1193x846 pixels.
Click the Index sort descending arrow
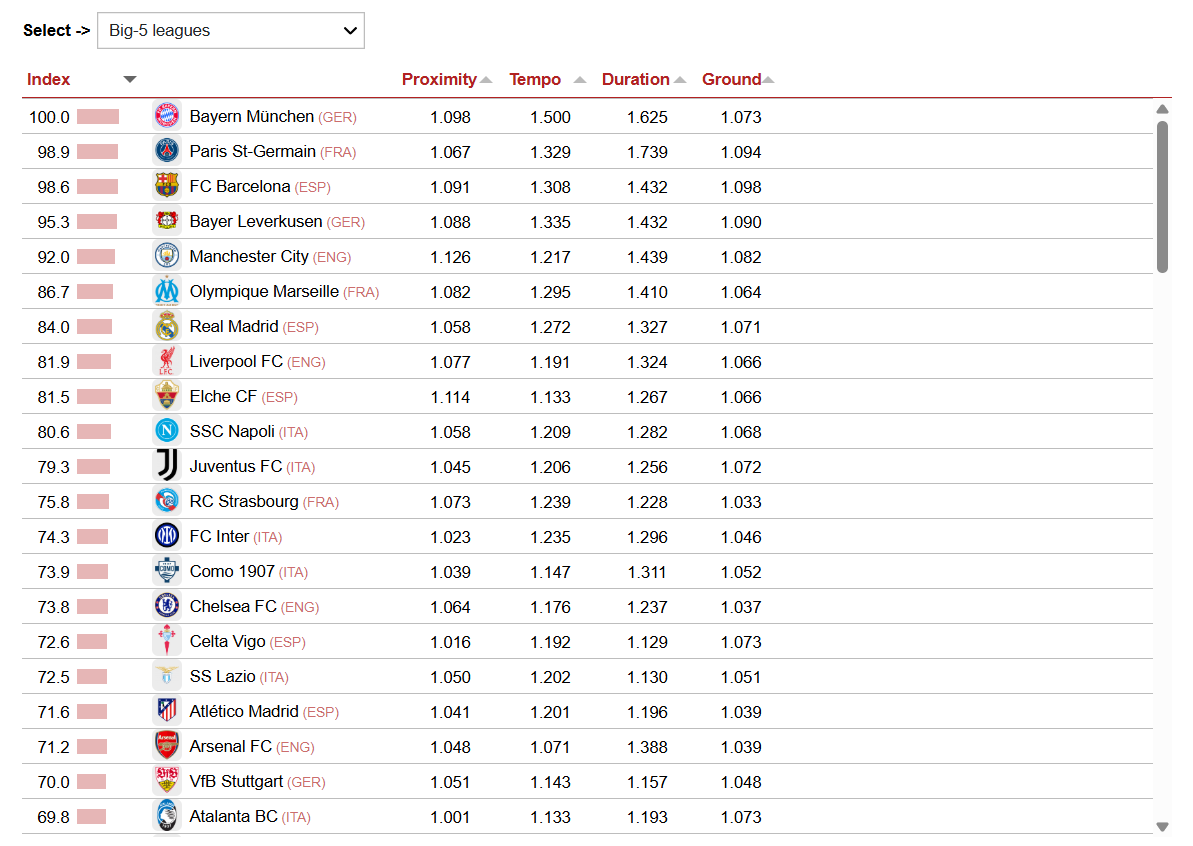coord(130,79)
